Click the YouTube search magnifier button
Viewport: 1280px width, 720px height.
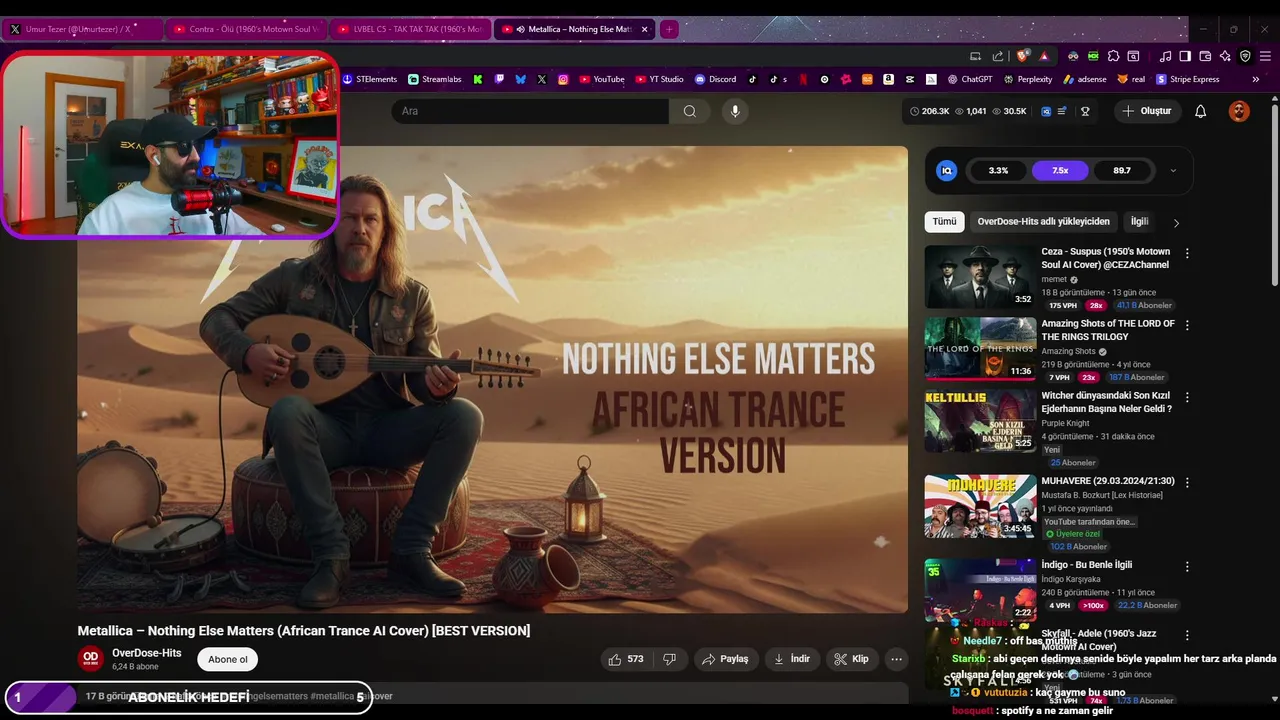pyautogui.click(x=689, y=111)
